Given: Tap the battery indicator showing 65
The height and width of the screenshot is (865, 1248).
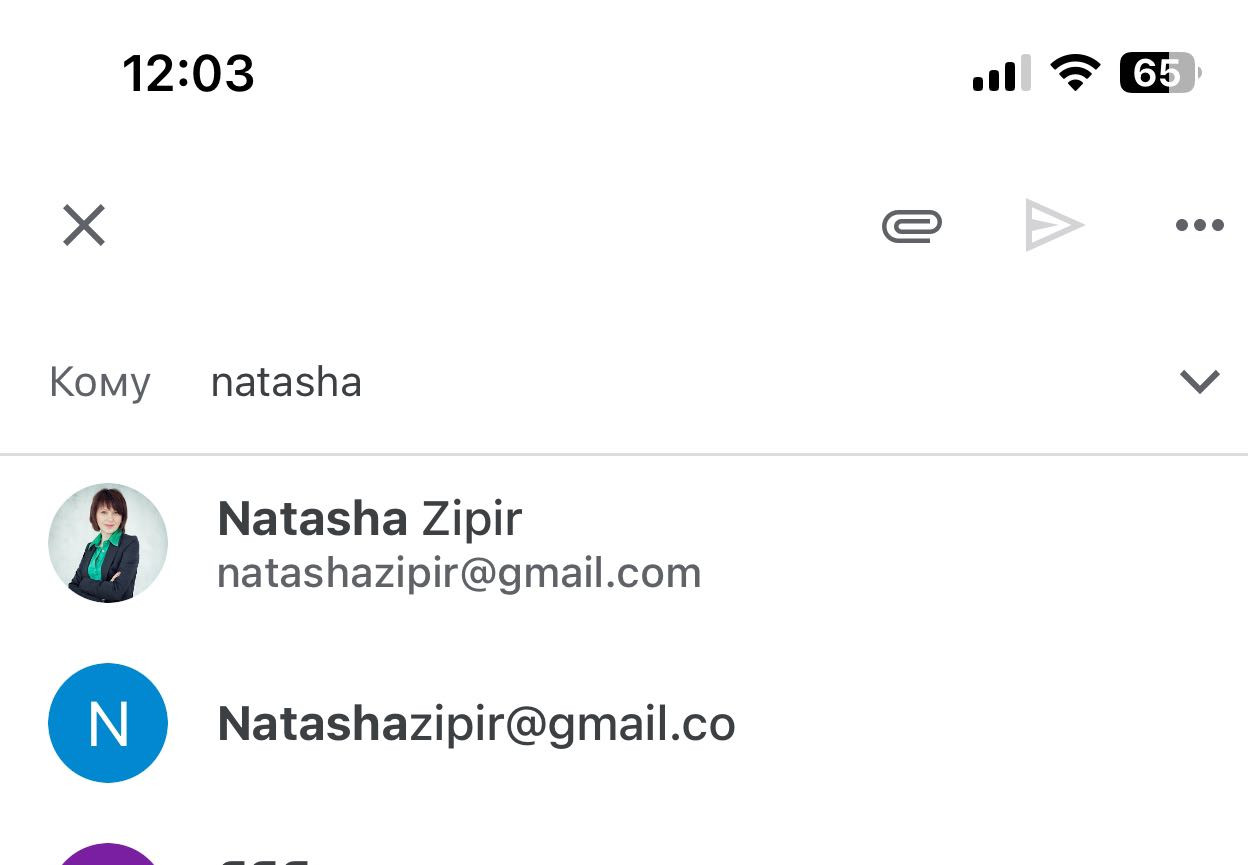Looking at the screenshot, I should 1160,73.
